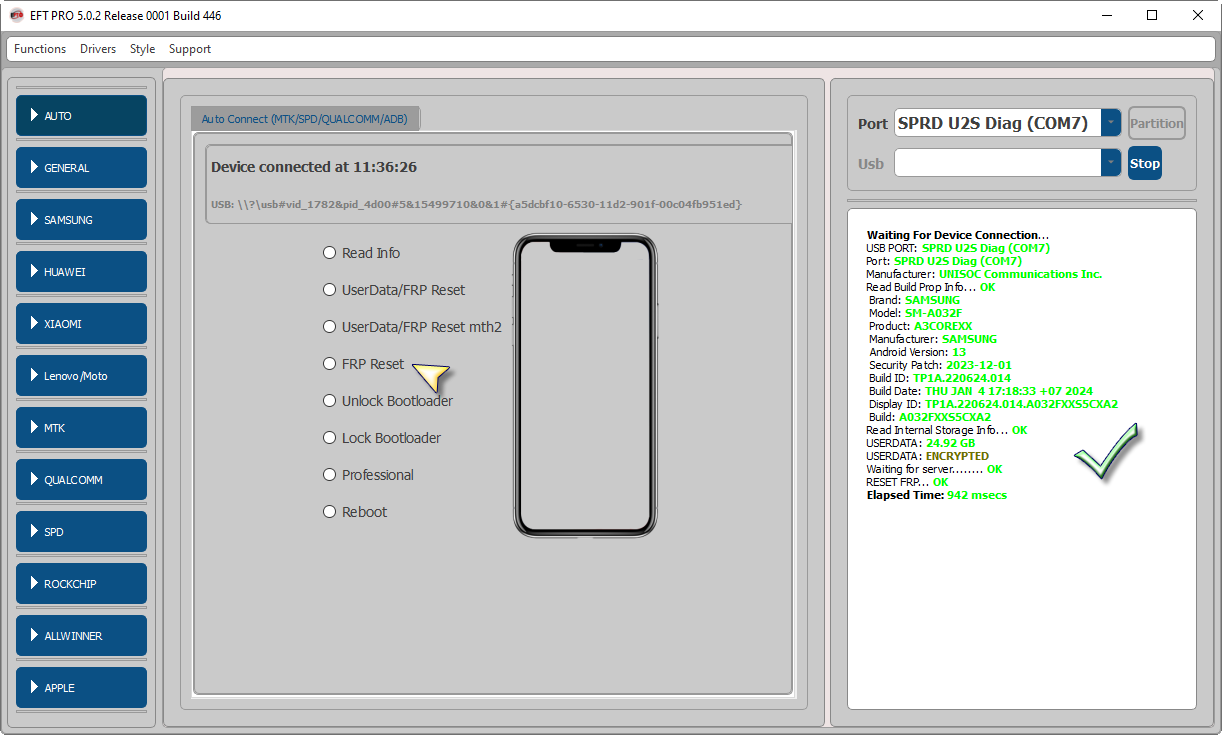Viewport: 1222px width, 735px height.
Task: Open the Port dropdown arrow
Action: pos(1111,123)
